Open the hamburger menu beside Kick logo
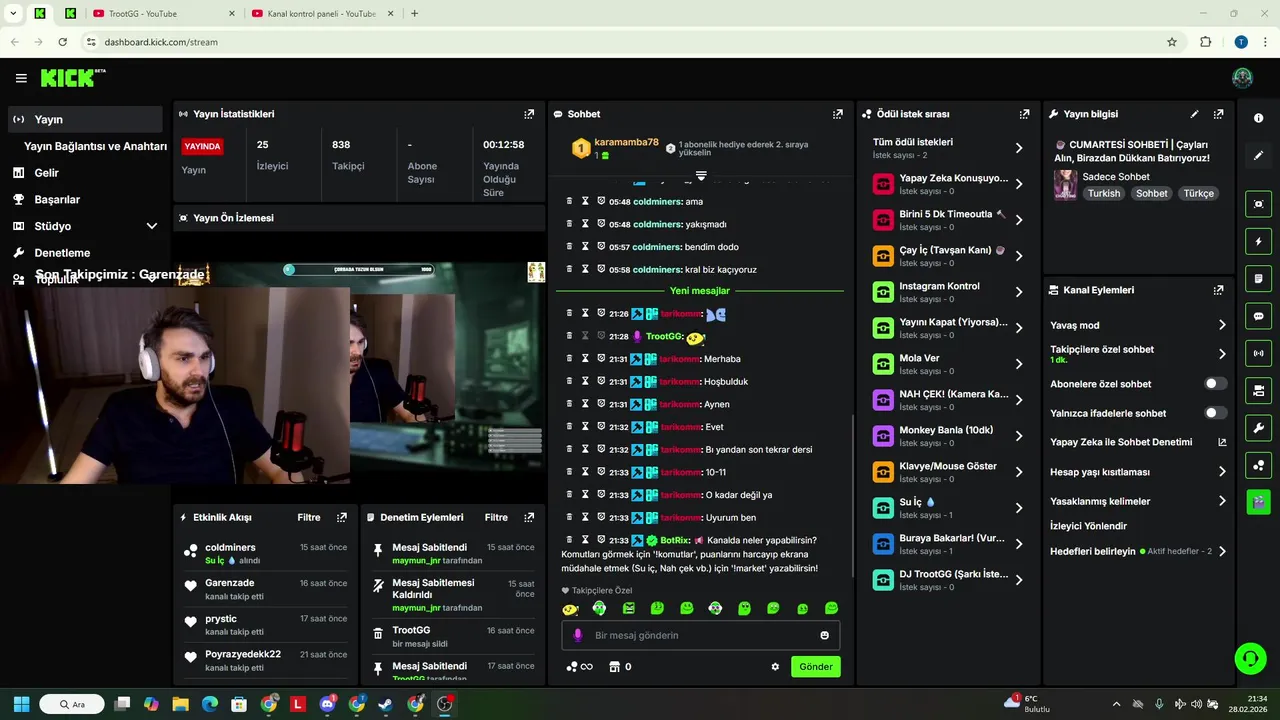This screenshot has width=1280, height=720. click(21, 78)
